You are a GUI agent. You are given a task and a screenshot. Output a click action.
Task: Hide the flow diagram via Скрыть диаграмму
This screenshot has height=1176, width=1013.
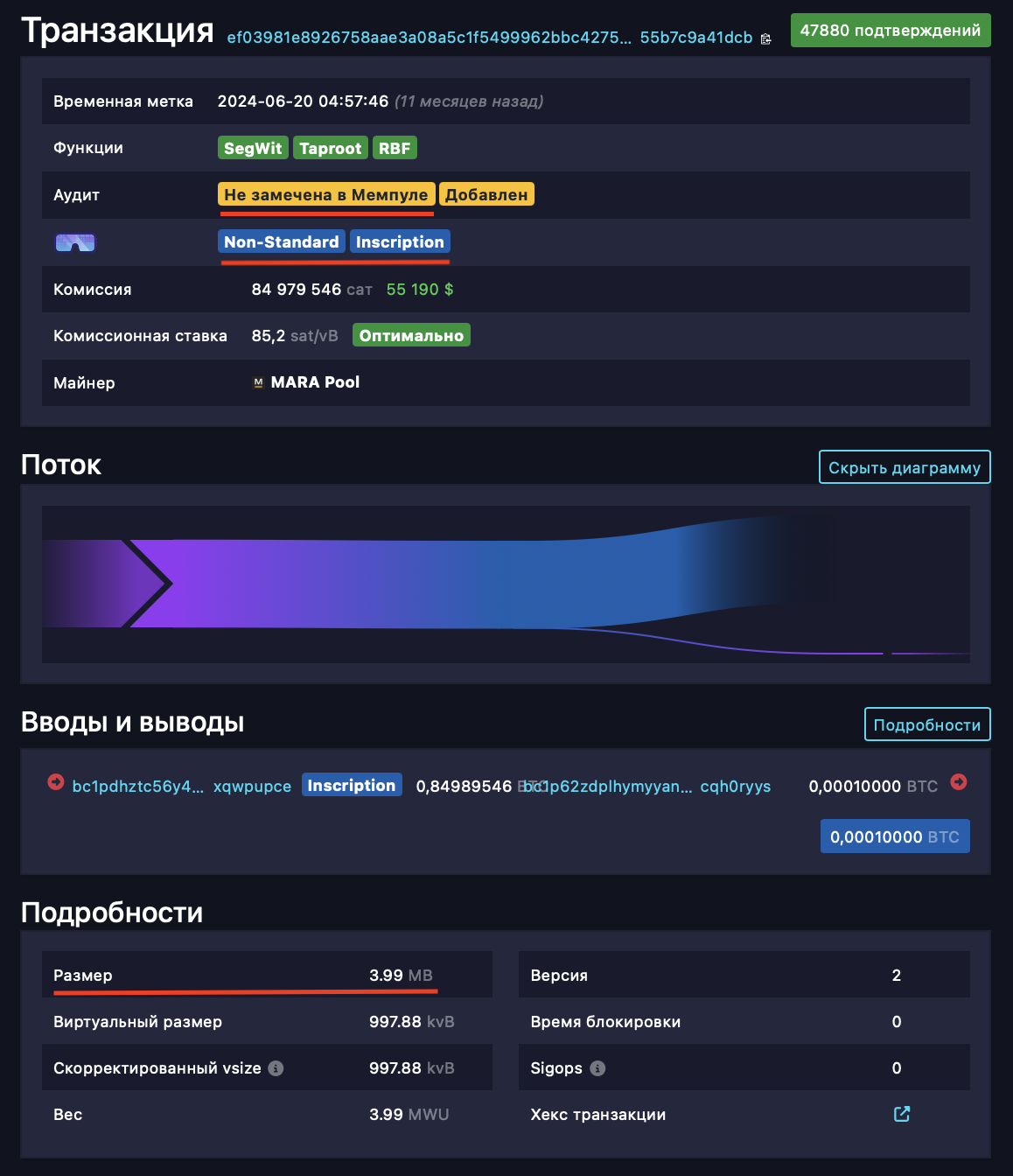point(905,467)
